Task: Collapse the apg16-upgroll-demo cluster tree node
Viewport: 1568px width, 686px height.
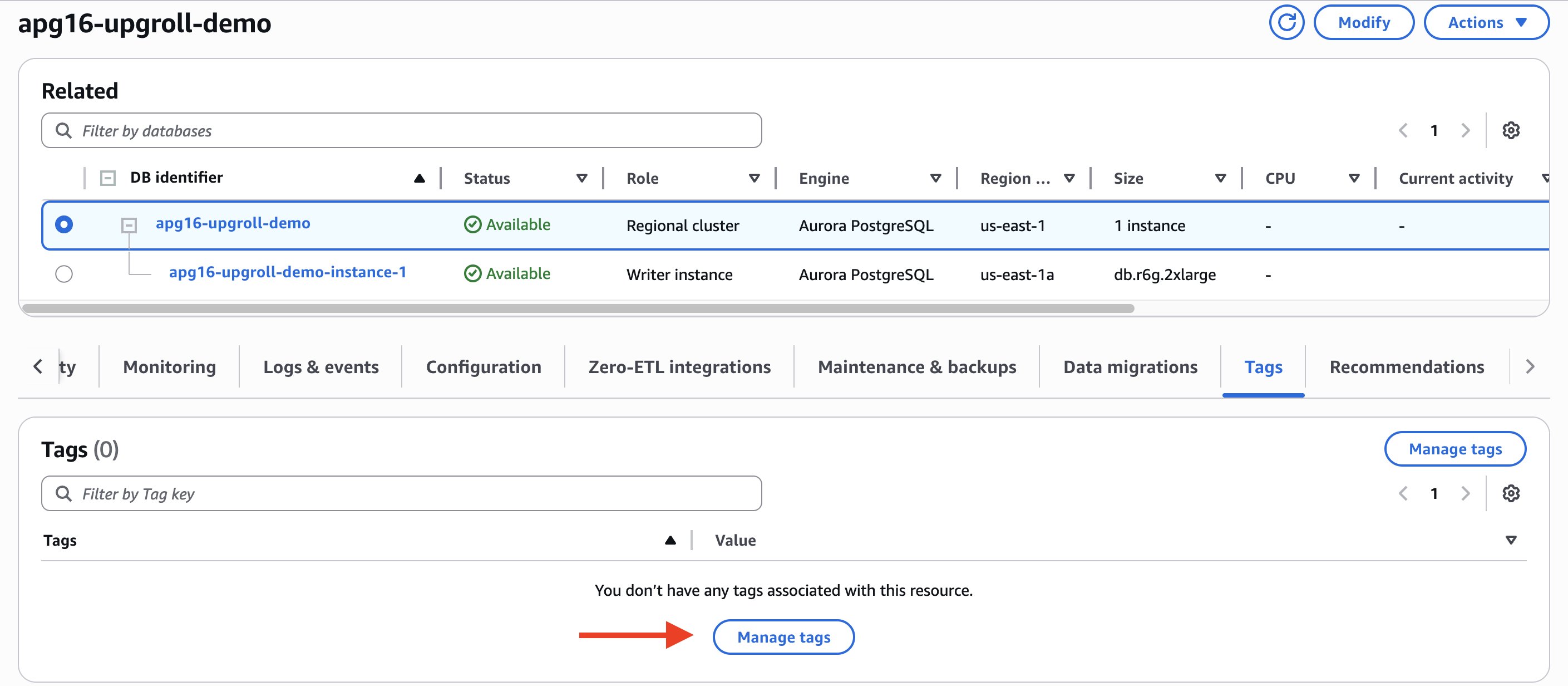Action: [129, 226]
